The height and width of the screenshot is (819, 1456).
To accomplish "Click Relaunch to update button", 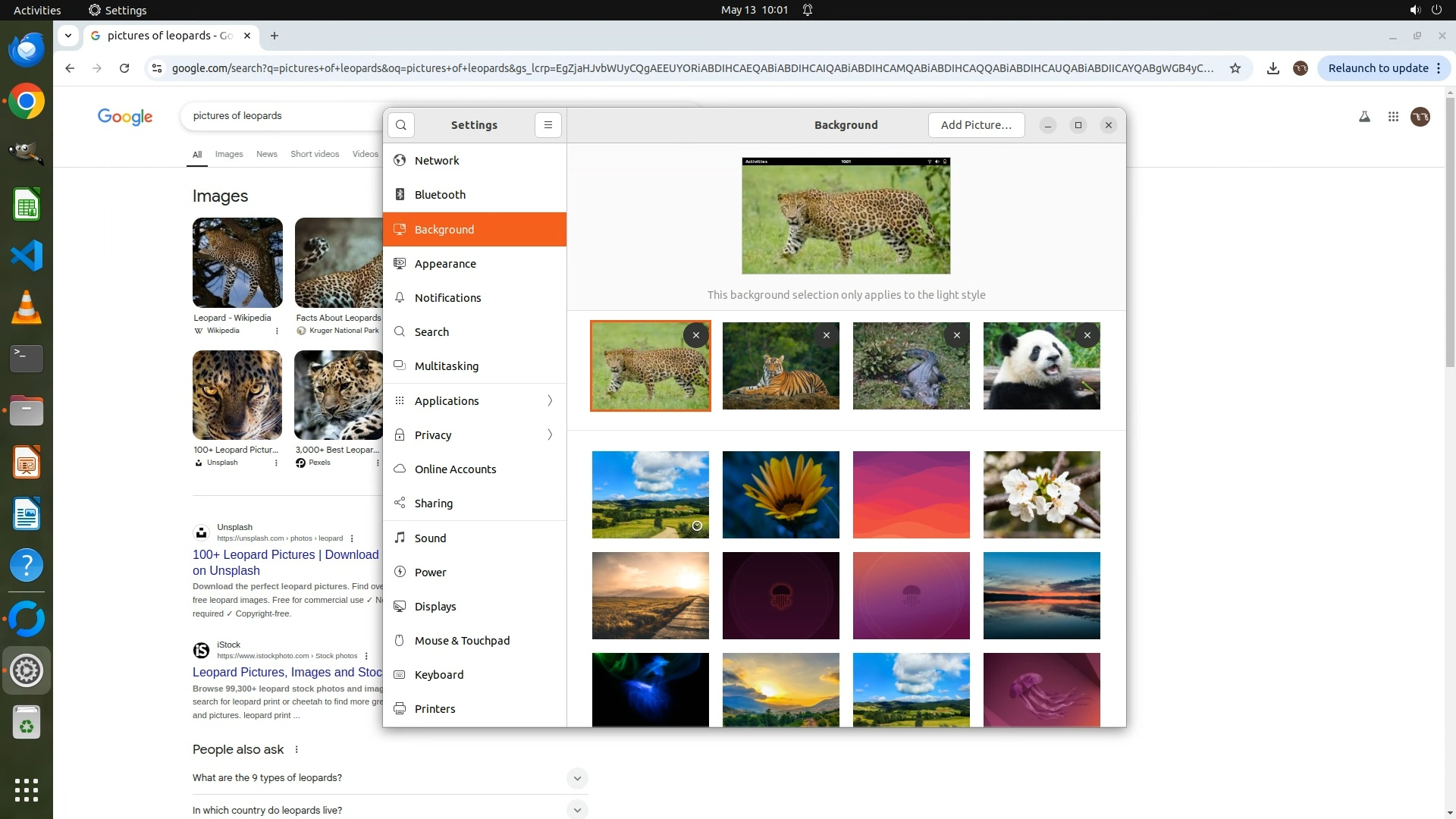I will [x=1378, y=68].
